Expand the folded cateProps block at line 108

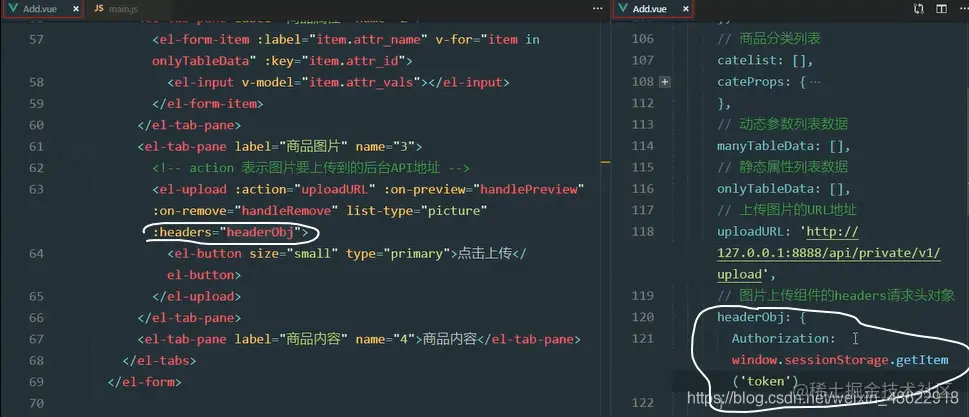(665, 82)
